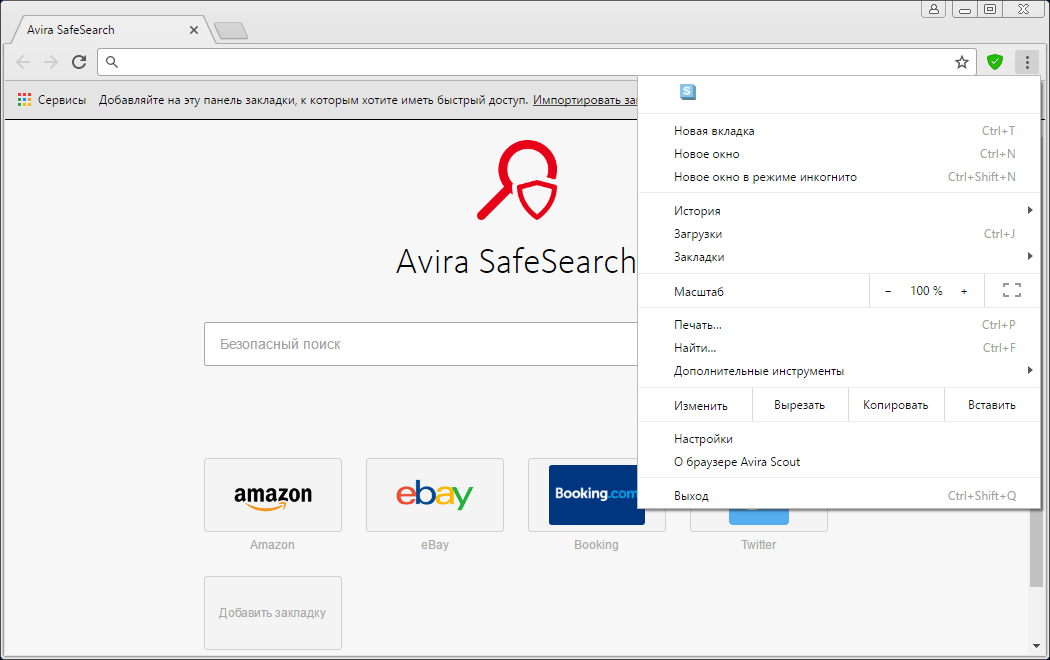The width and height of the screenshot is (1050, 660).
Task: Click the forward navigation arrow
Action: (x=51, y=62)
